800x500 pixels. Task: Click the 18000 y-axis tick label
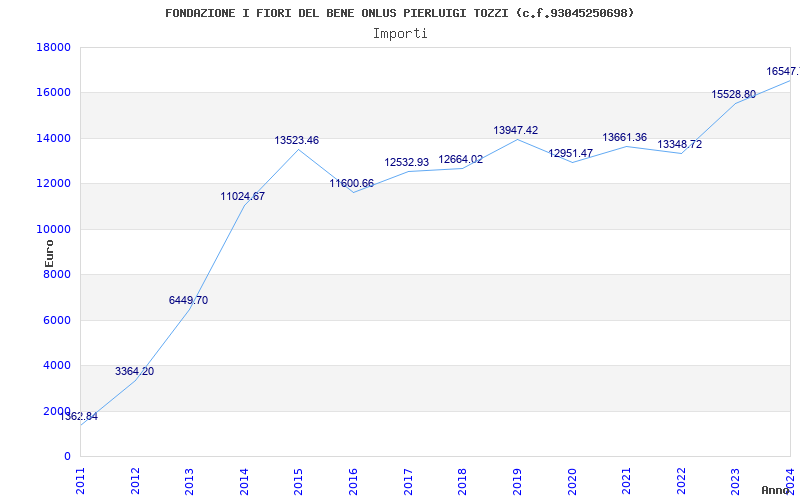tap(53, 47)
